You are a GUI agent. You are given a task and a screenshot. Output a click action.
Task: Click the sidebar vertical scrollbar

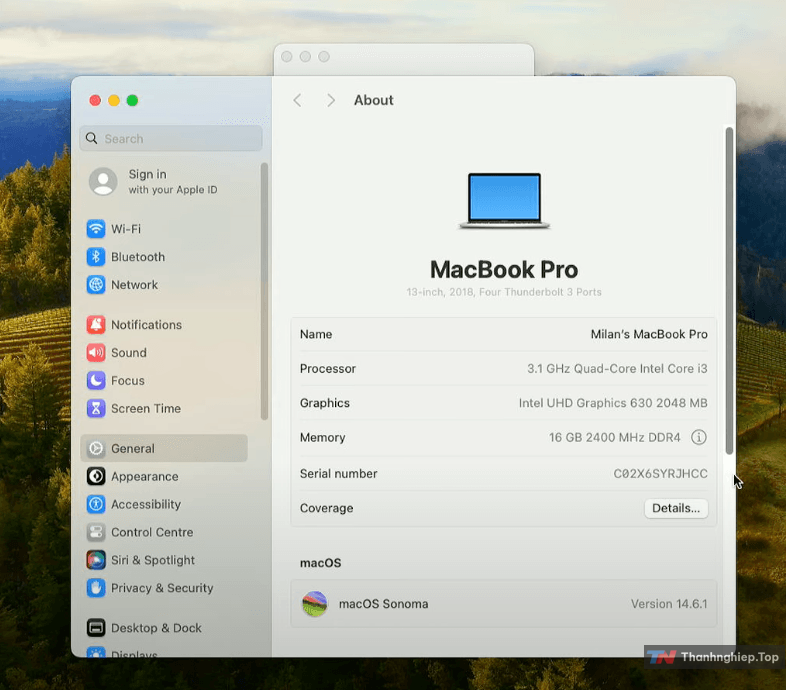tap(264, 291)
